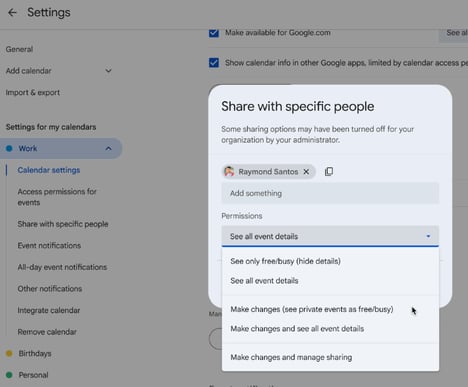Click the green Personal calendar dot
Viewport: 468px width, 387px height.
[x=9, y=375]
